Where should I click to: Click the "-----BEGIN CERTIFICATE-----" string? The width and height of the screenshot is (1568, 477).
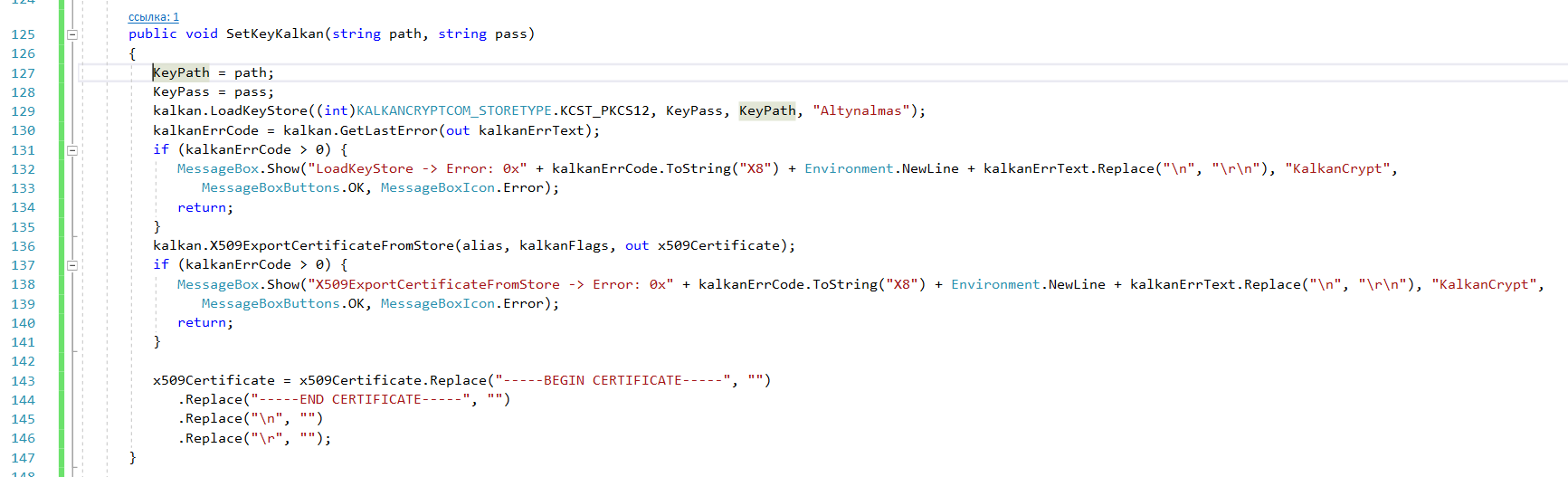pyautogui.click(x=613, y=381)
